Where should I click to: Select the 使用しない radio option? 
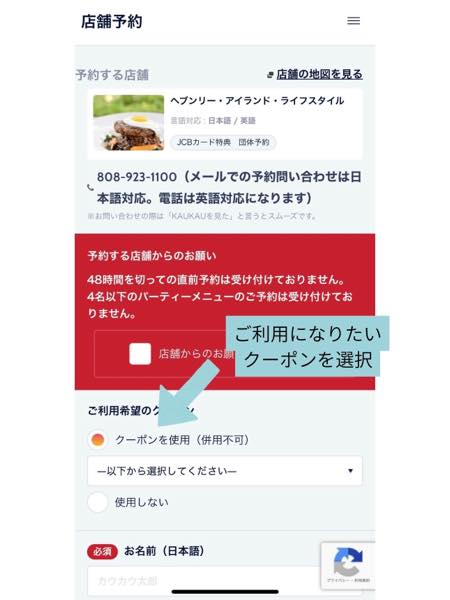[98, 502]
